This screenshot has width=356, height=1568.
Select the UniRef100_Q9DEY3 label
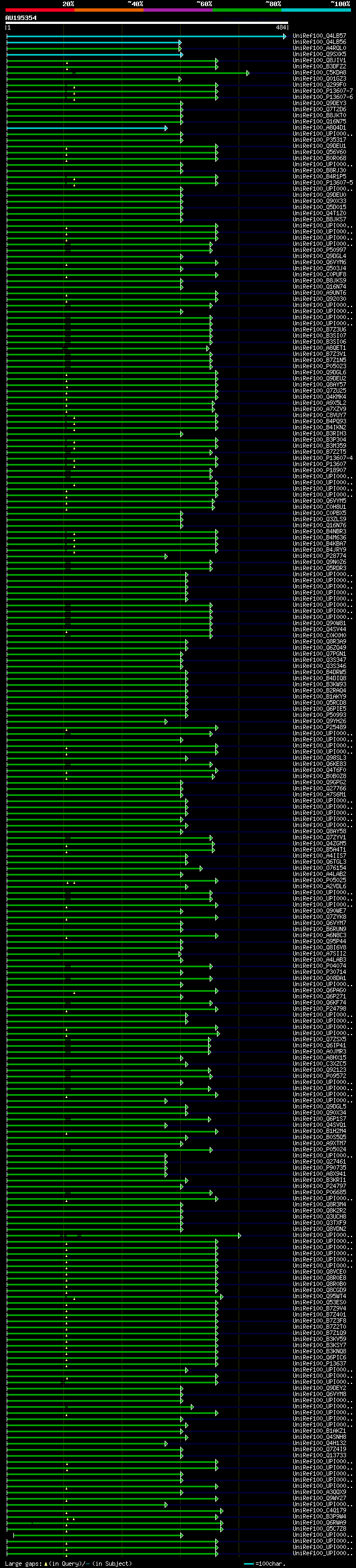[x=319, y=103]
